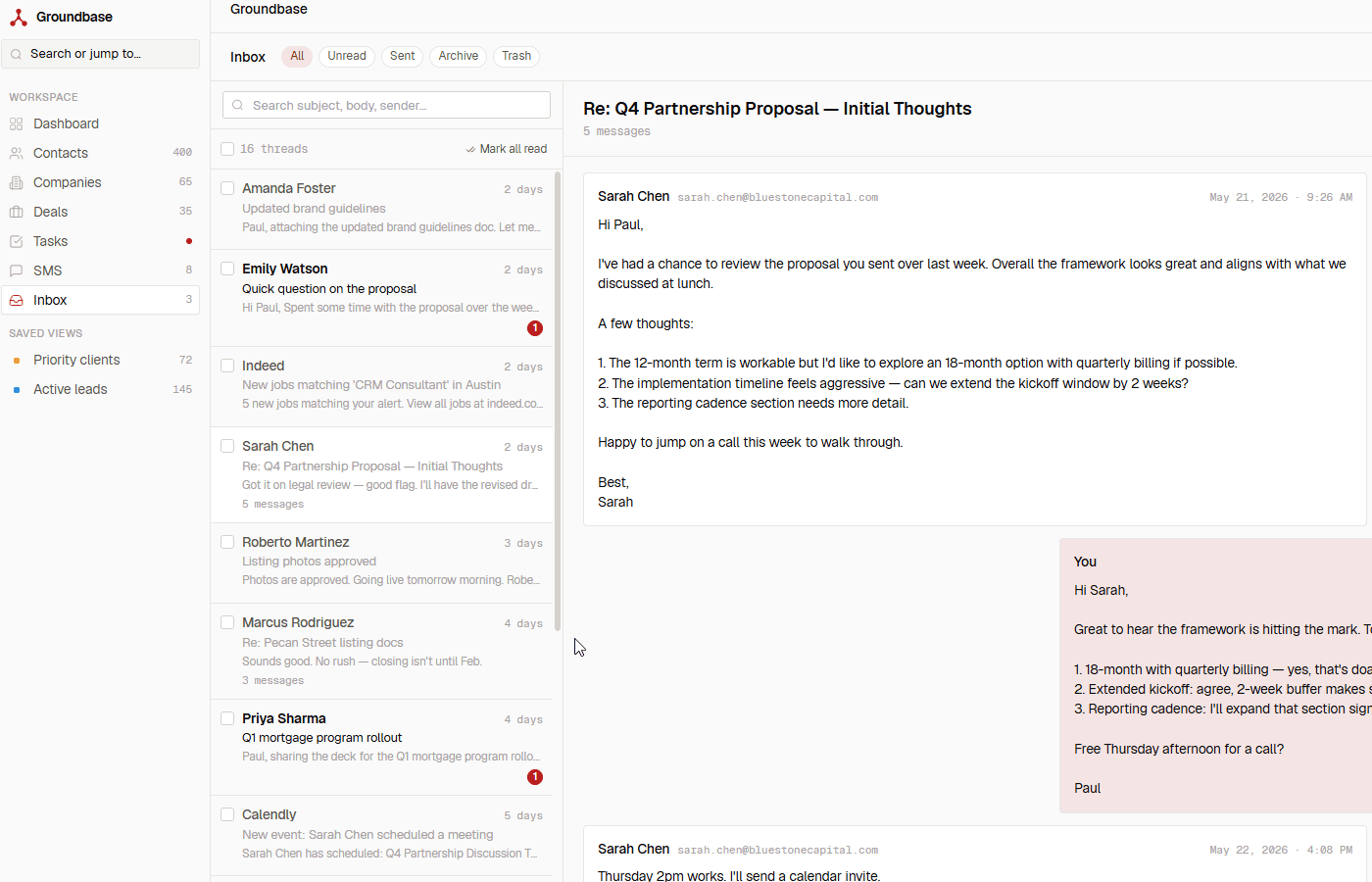This screenshot has width=1372, height=882.
Task: Check the Marcus Rodriguez thread checkbox
Action: 227,622
